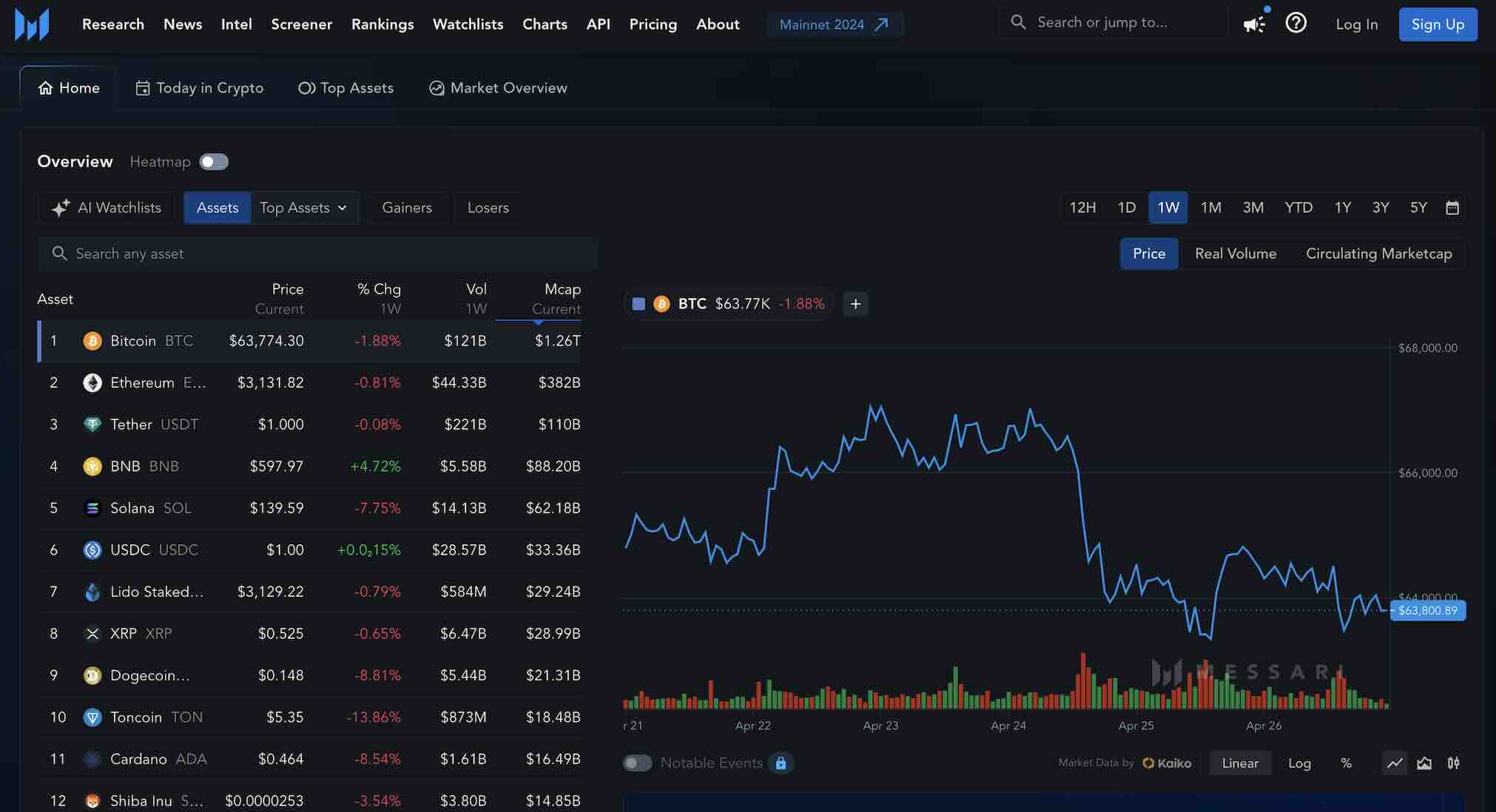Click the AI Watchlists sparkle icon
1496x812 pixels.
point(60,208)
